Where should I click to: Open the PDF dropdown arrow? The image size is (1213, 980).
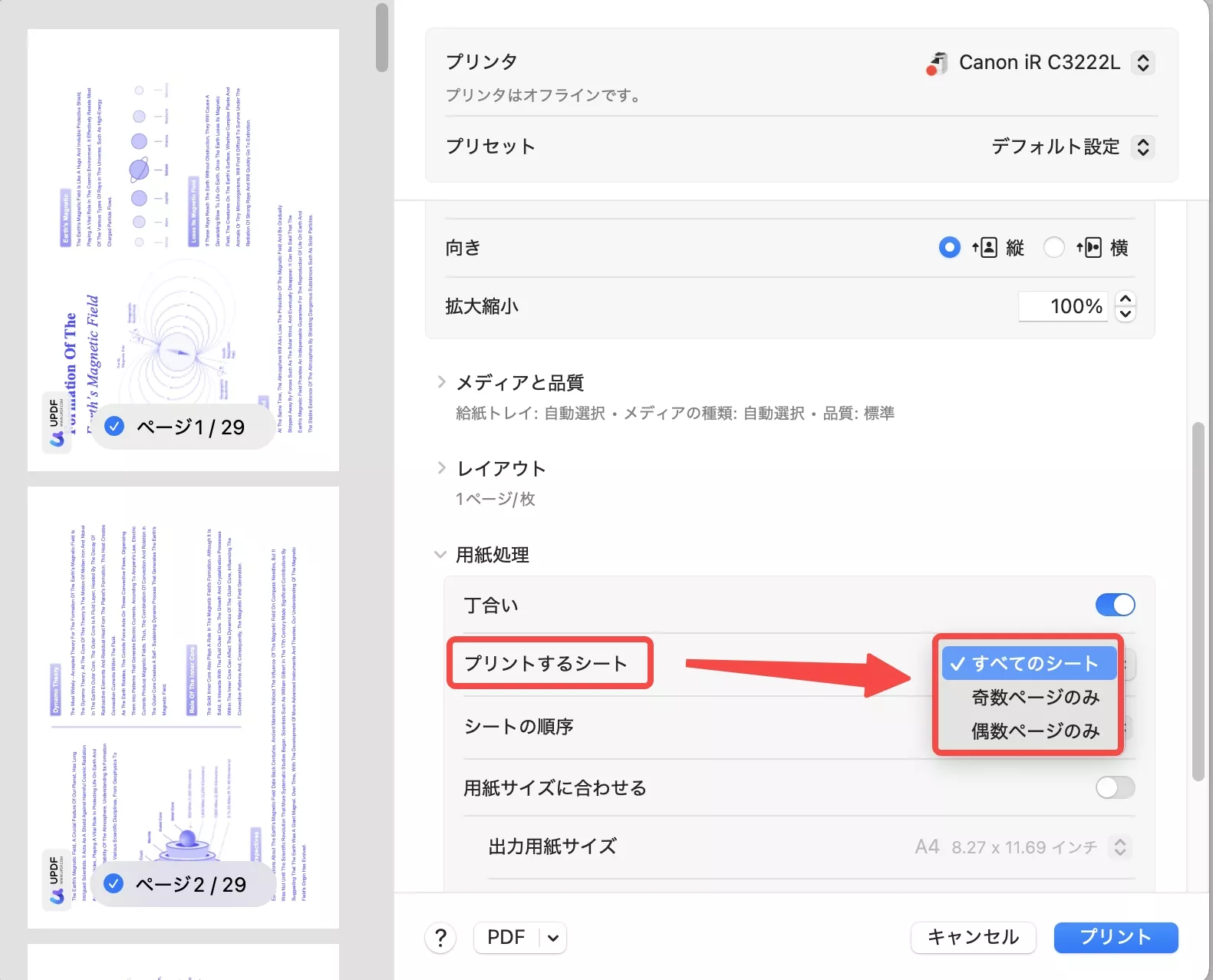pos(553,937)
